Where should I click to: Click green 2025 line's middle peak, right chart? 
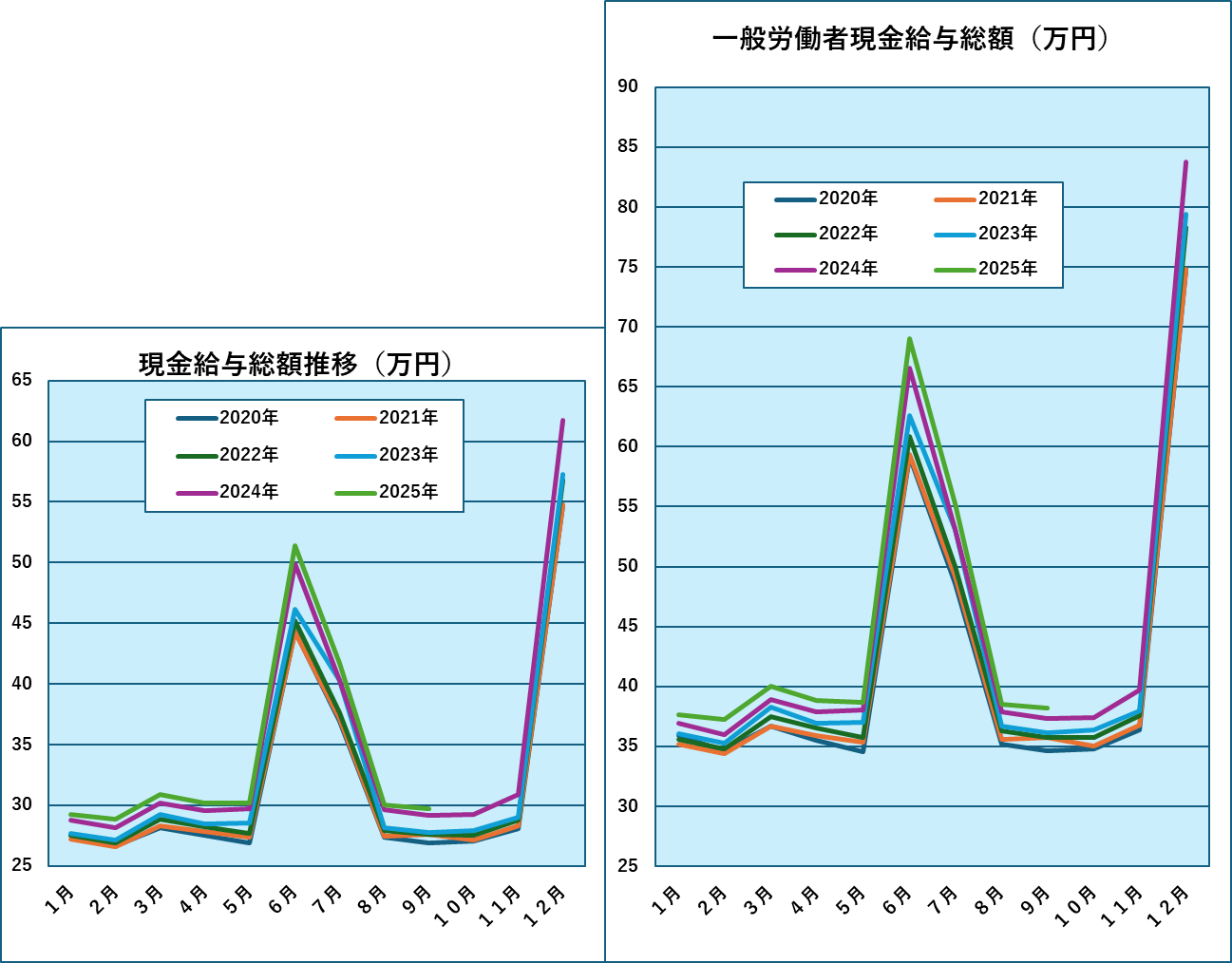tap(909, 338)
